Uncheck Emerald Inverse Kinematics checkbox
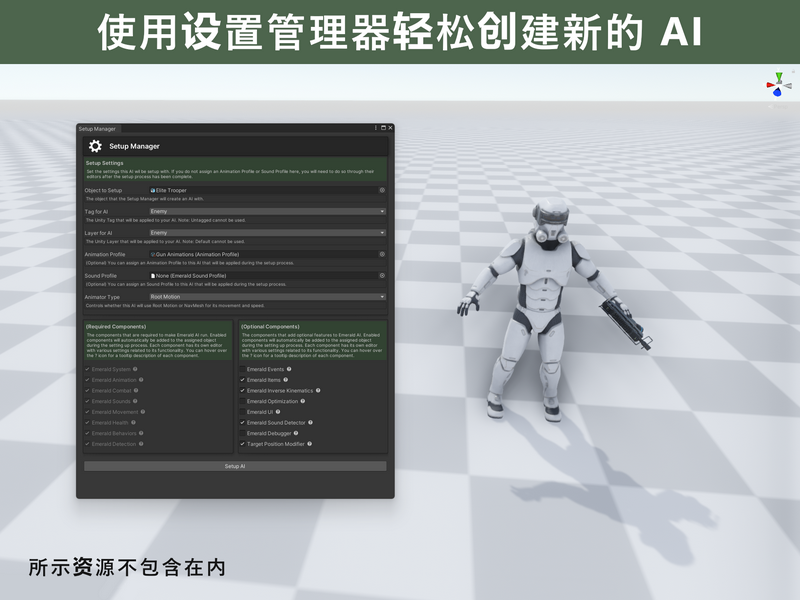This screenshot has width=800, height=600. point(243,390)
